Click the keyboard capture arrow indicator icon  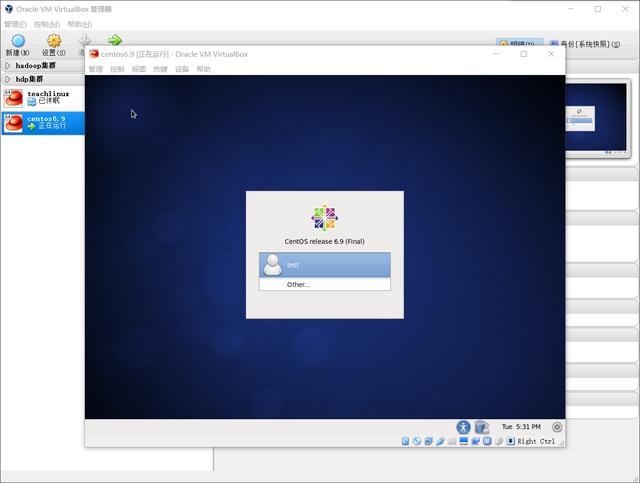click(511, 441)
